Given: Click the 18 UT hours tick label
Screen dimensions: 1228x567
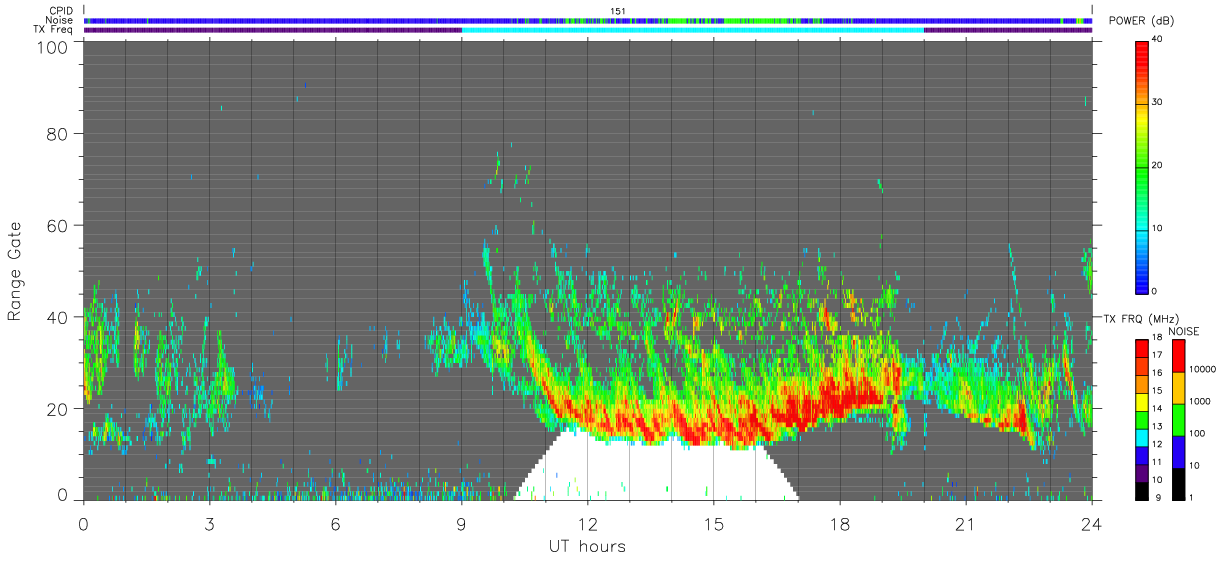Looking at the screenshot, I should [840, 525].
